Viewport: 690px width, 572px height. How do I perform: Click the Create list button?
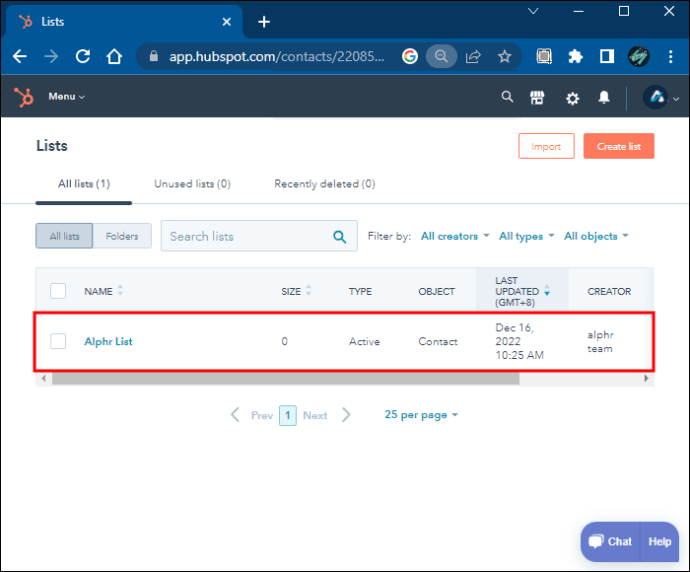click(618, 146)
